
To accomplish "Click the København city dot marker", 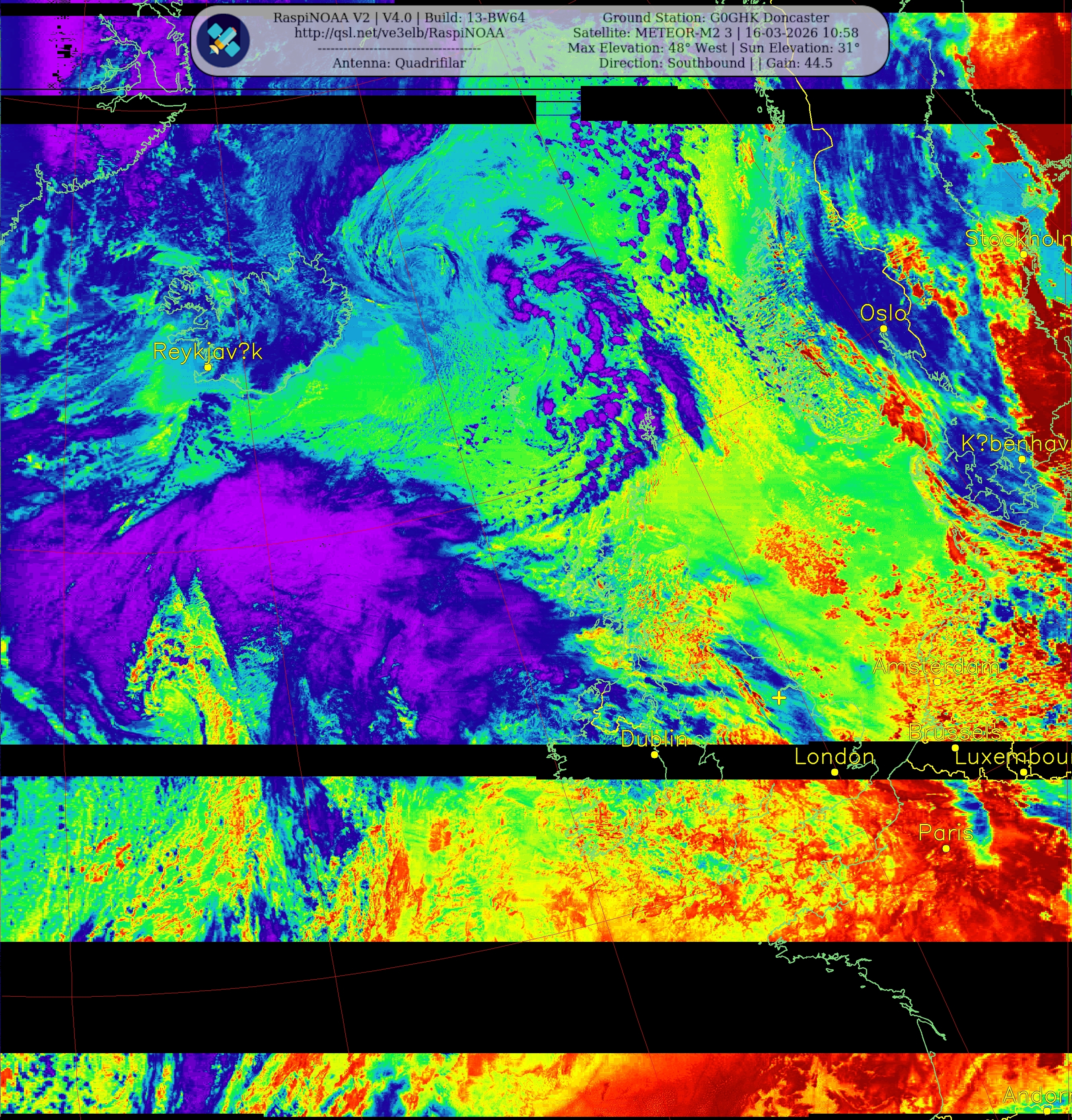I will point(1022,459).
